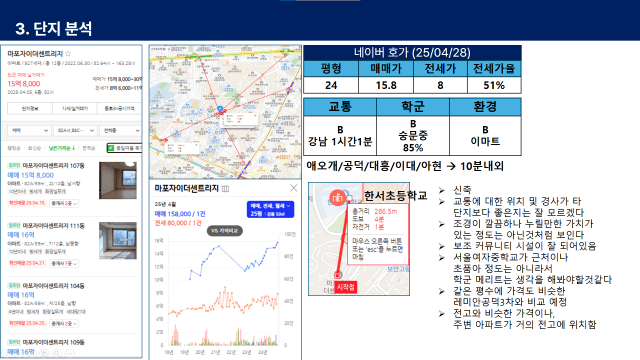The width and height of the screenshot is (640, 360).
Task: Open the 마포자이더센트리지 109동 listing title
Action: coord(53,342)
